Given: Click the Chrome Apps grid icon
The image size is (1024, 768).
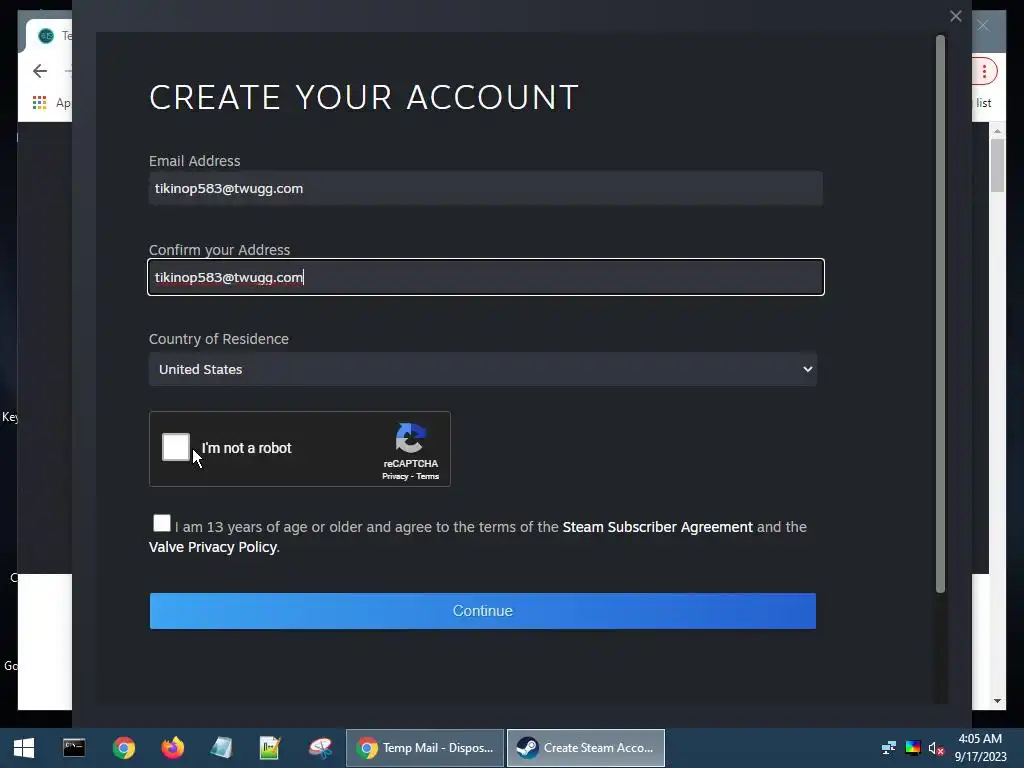Looking at the screenshot, I should 39,103.
